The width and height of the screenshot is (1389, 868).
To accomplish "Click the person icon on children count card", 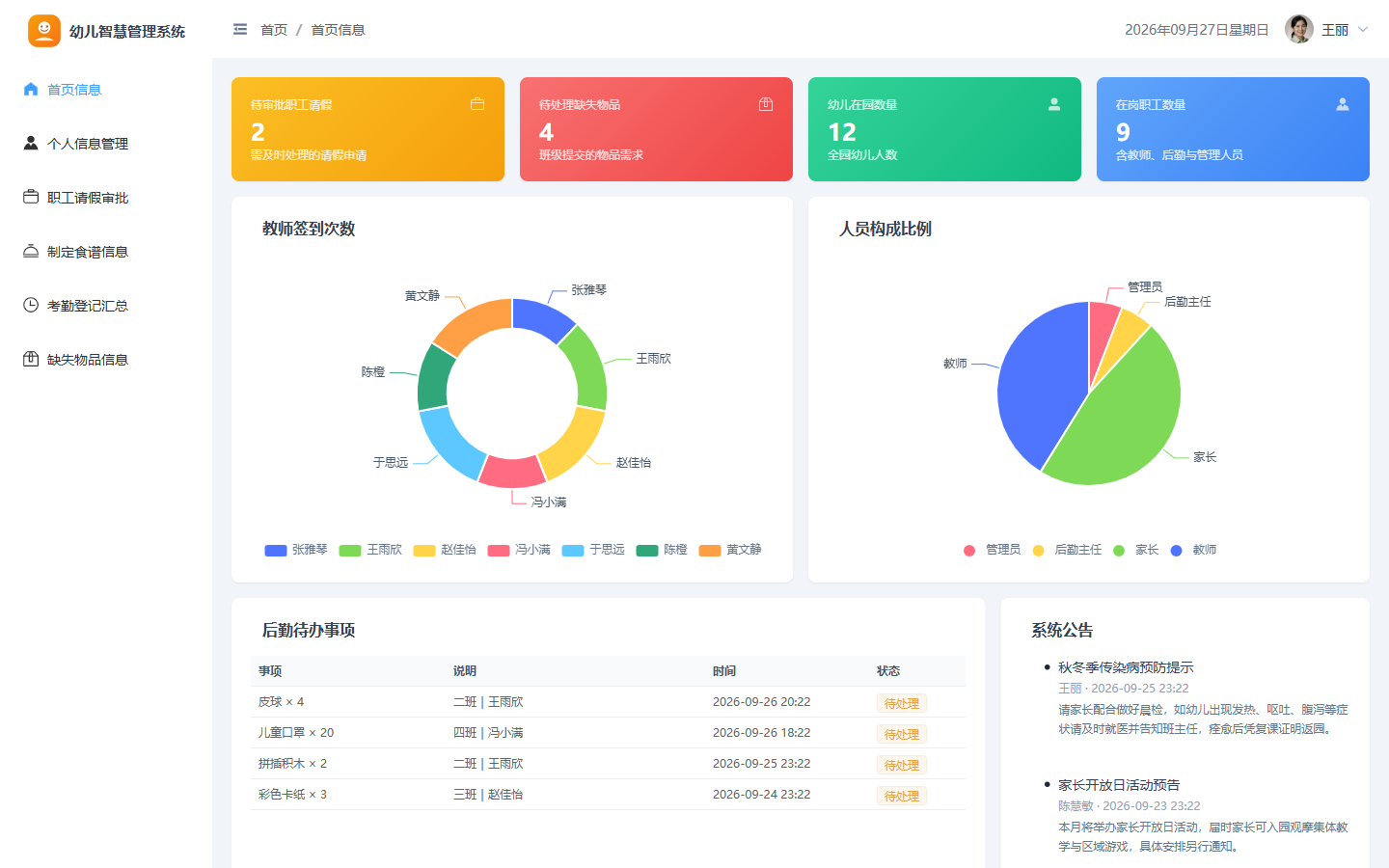I will pyautogui.click(x=1054, y=104).
